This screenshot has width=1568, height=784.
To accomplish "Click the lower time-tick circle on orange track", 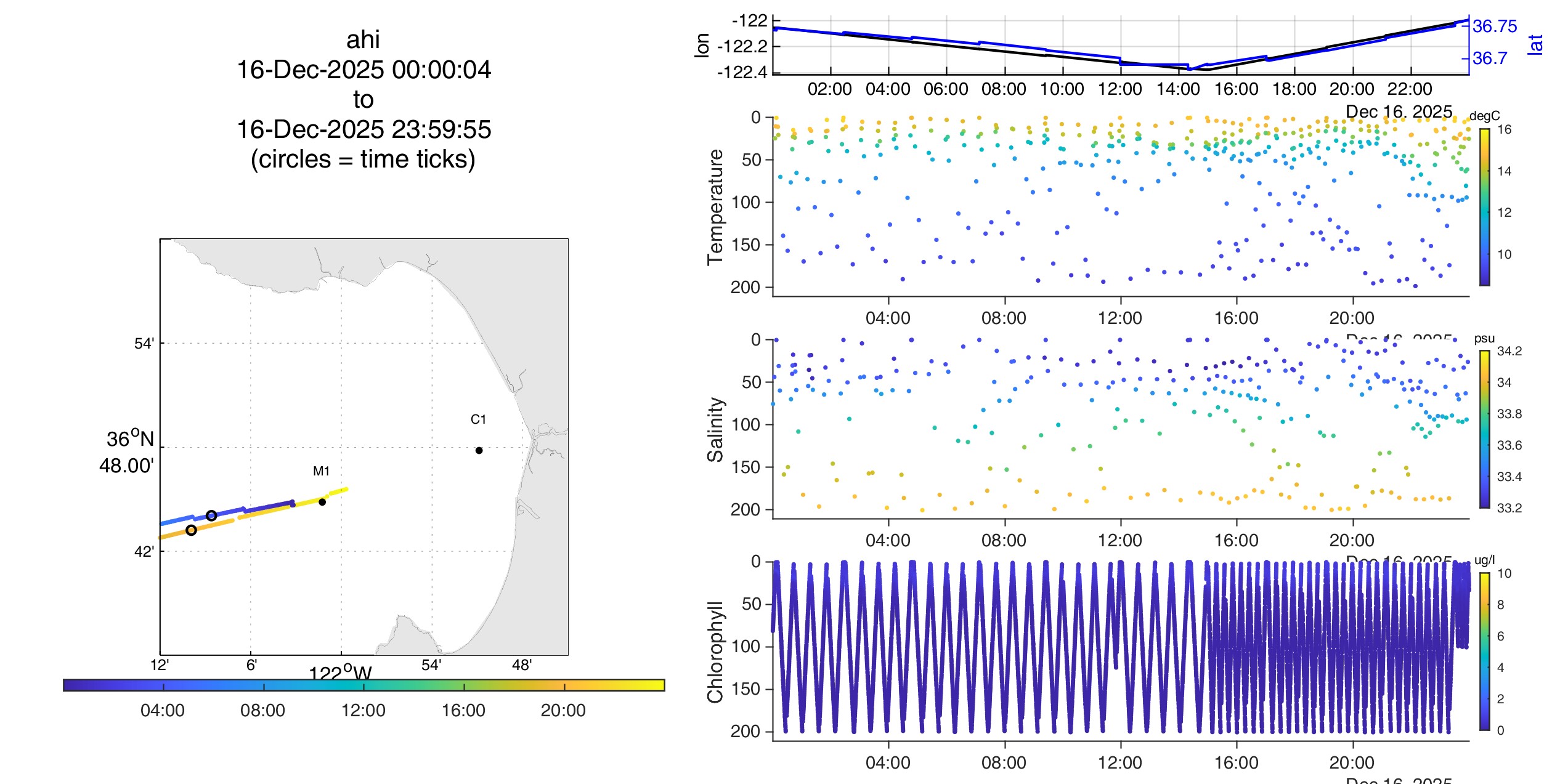I will coord(191,530).
